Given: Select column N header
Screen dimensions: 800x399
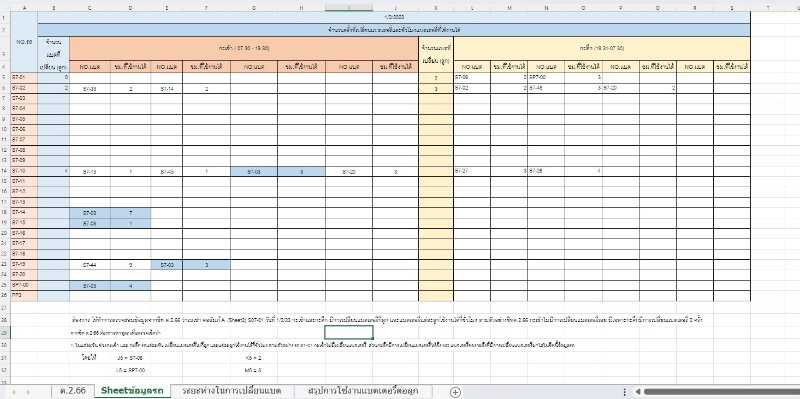Looking at the screenshot, I should pos(546,8).
